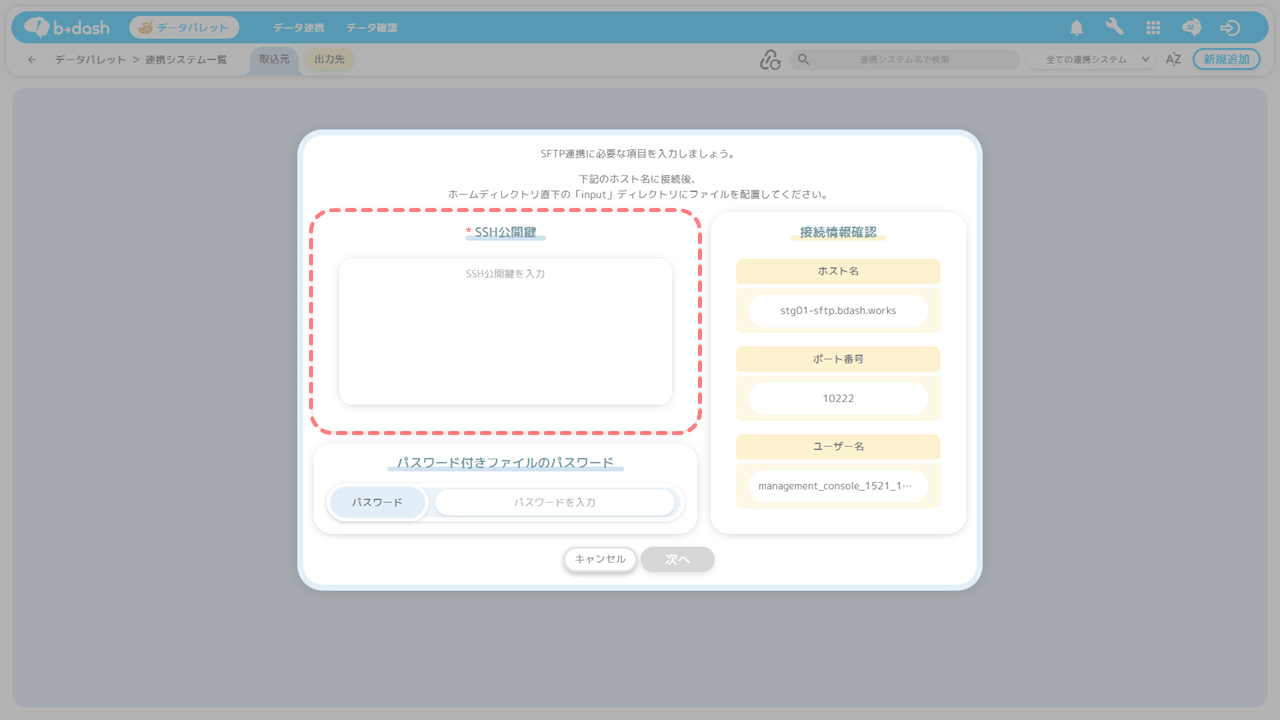Click the link sync icon beside search

click(769, 60)
